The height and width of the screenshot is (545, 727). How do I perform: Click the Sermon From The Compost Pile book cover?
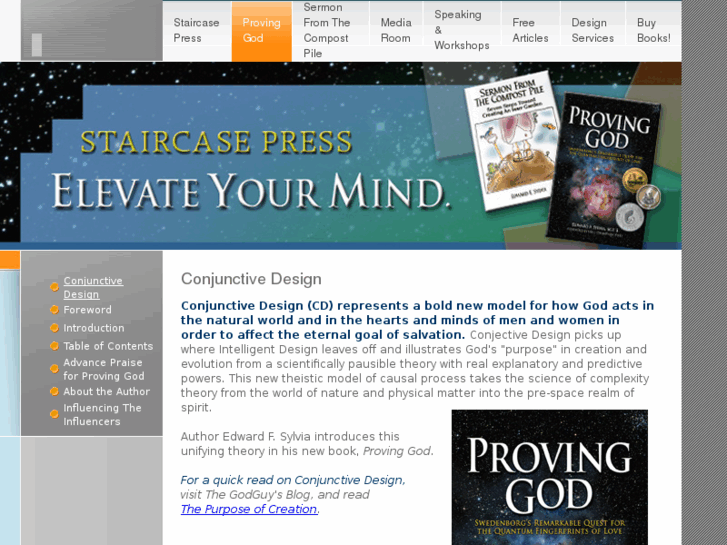511,140
